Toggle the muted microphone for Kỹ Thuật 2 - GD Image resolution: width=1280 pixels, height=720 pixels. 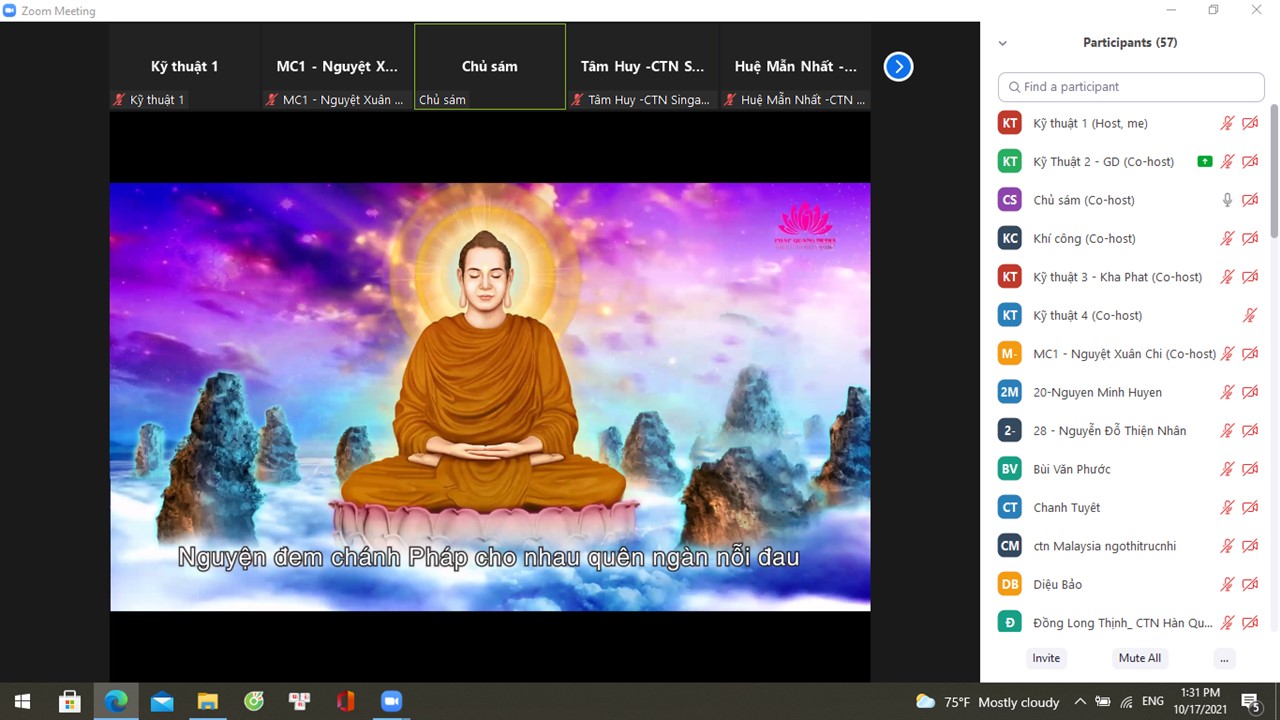(x=1227, y=161)
